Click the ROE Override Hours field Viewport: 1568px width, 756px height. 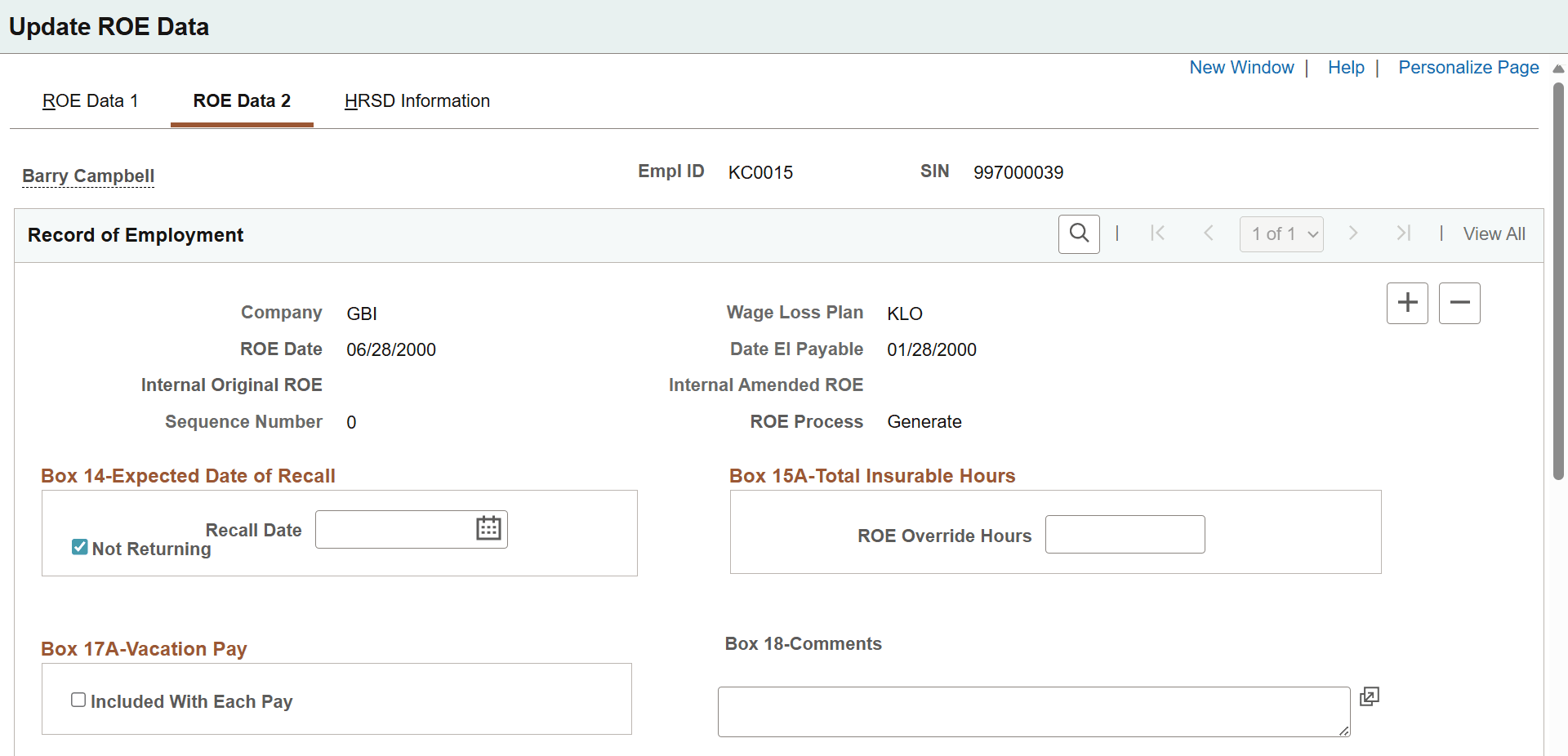pyautogui.click(x=1125, y=535)
